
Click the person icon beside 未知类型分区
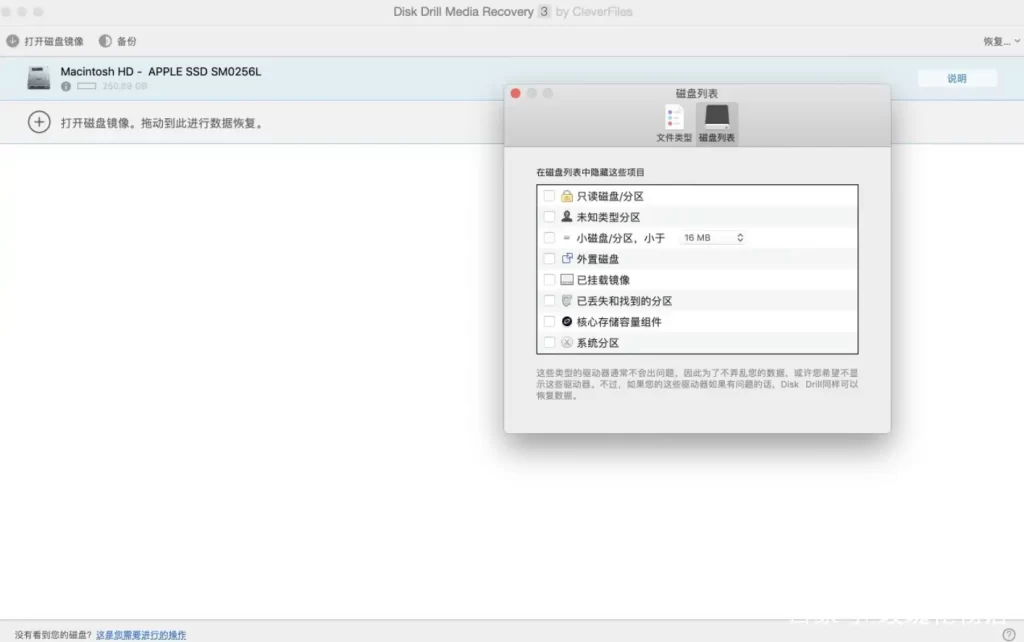[567, 216]
